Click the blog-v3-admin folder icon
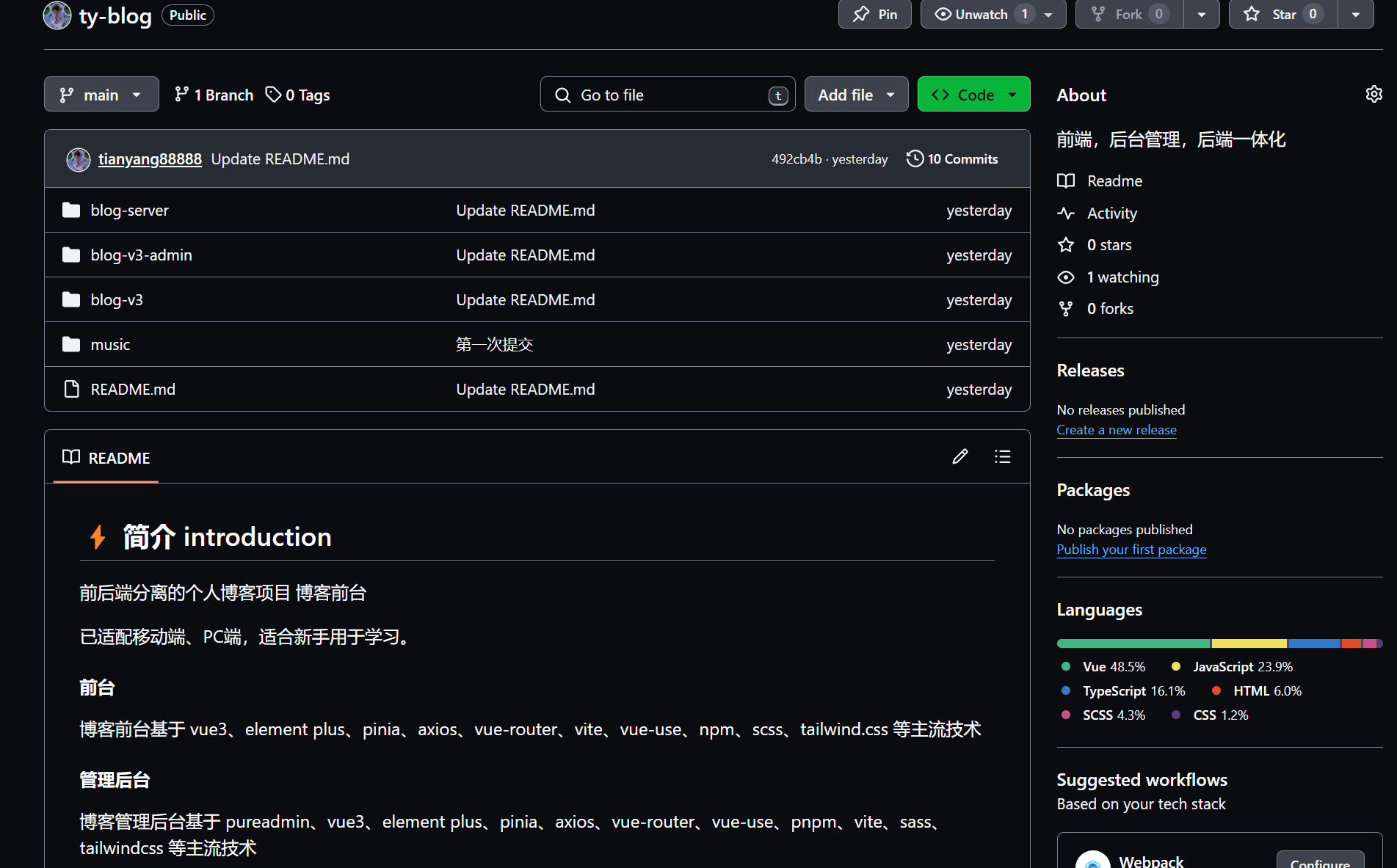Image resolution: width=1397 pixels, height=868 pixels. coord(71,255)
